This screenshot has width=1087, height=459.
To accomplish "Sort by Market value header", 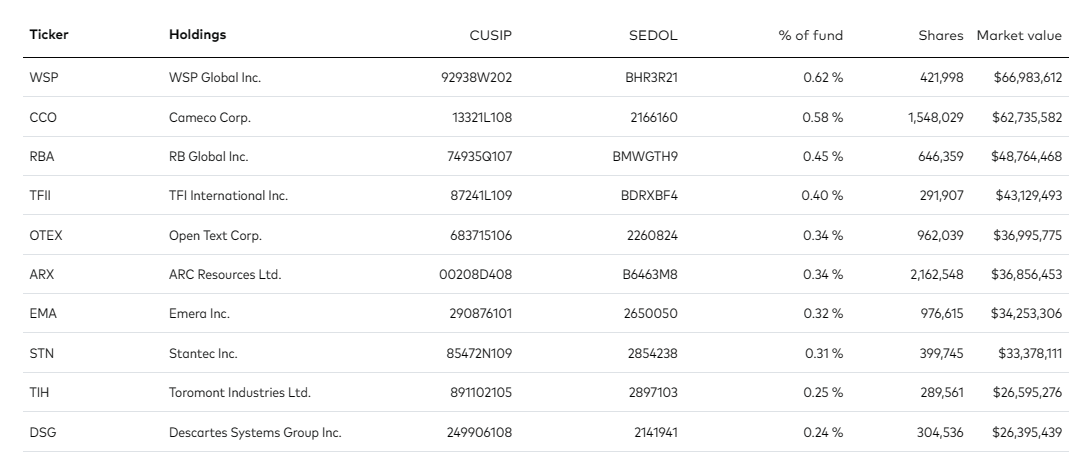I will pos(1019,35).
